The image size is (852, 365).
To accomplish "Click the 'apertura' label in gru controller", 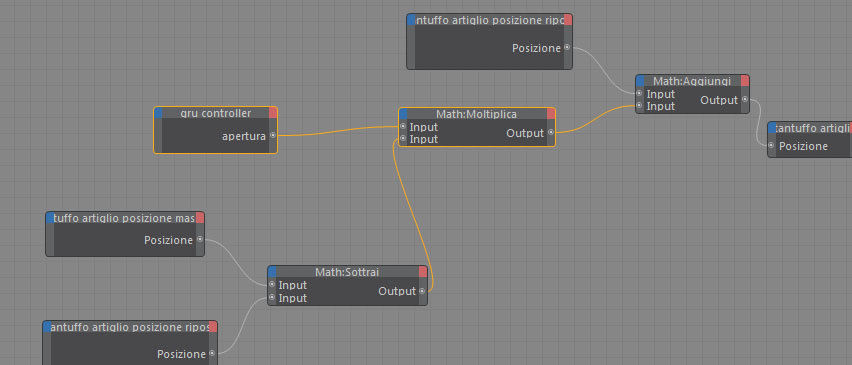I will pos(244,136).
